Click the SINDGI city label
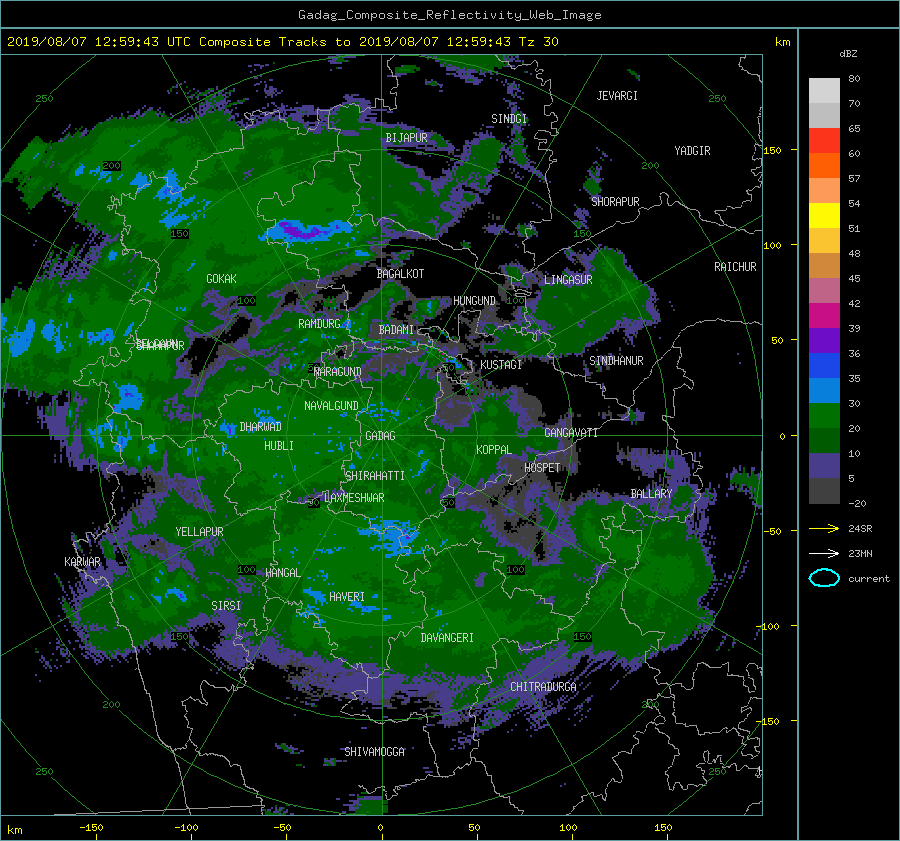The width and height of the screenshot is (900, 841). click(x=509, y=119)
